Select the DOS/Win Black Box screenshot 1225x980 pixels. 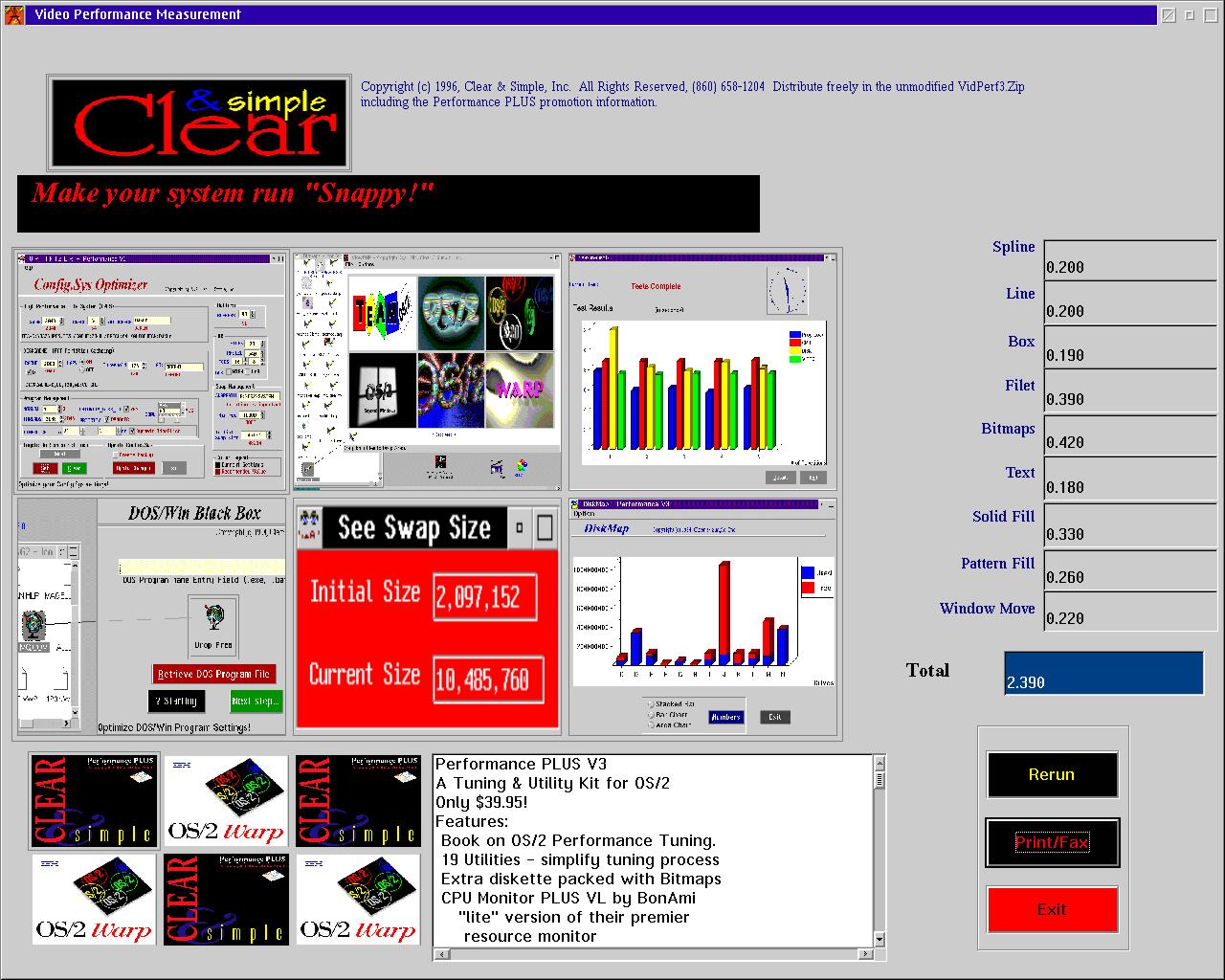[151, 616]
